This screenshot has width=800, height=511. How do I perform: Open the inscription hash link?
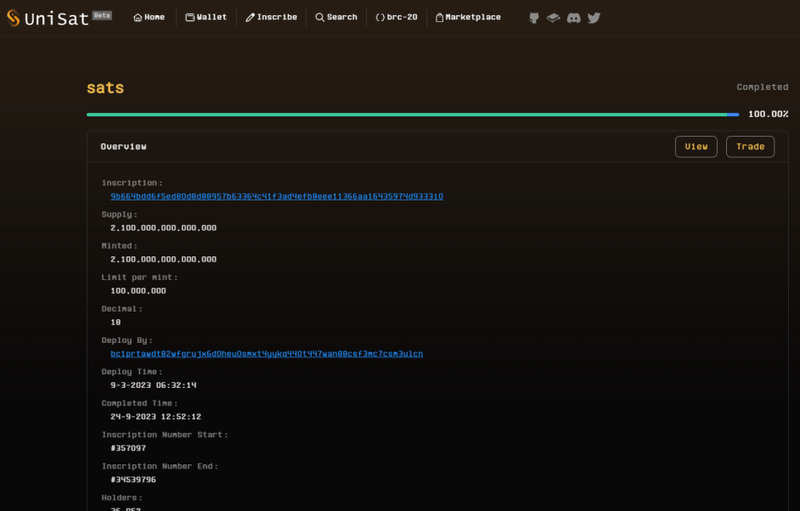click(x=277, y=196)
